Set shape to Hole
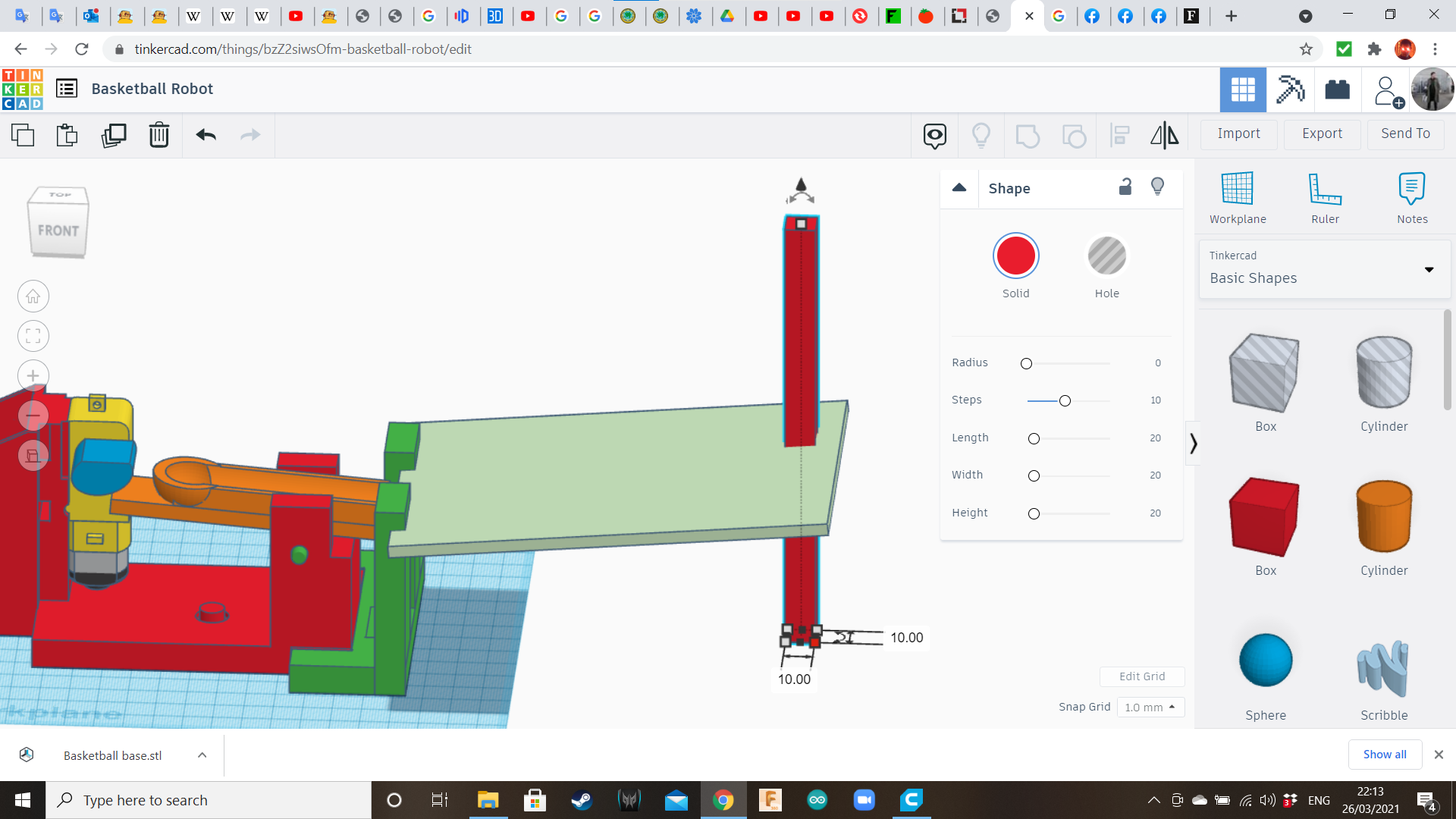Image resolution: width=1456 pixels, height=819 pixels. coord(1106,256)
